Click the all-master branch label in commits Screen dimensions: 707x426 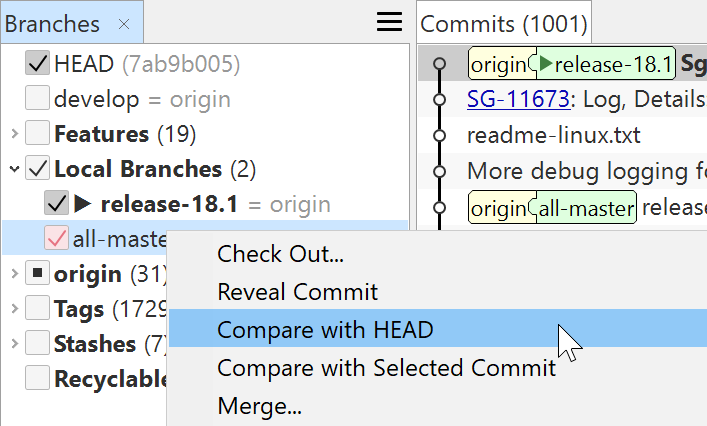pyautogui.click(x=587, y=209)
